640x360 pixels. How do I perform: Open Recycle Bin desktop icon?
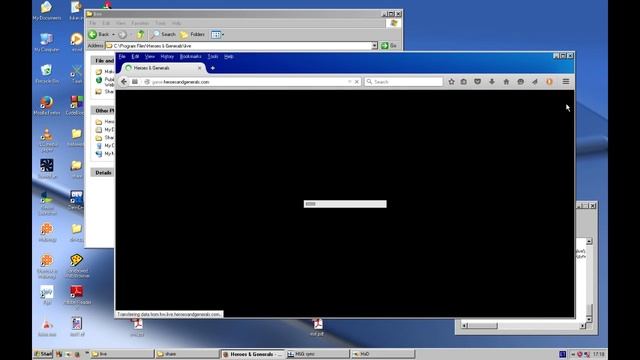pos(47,73)
